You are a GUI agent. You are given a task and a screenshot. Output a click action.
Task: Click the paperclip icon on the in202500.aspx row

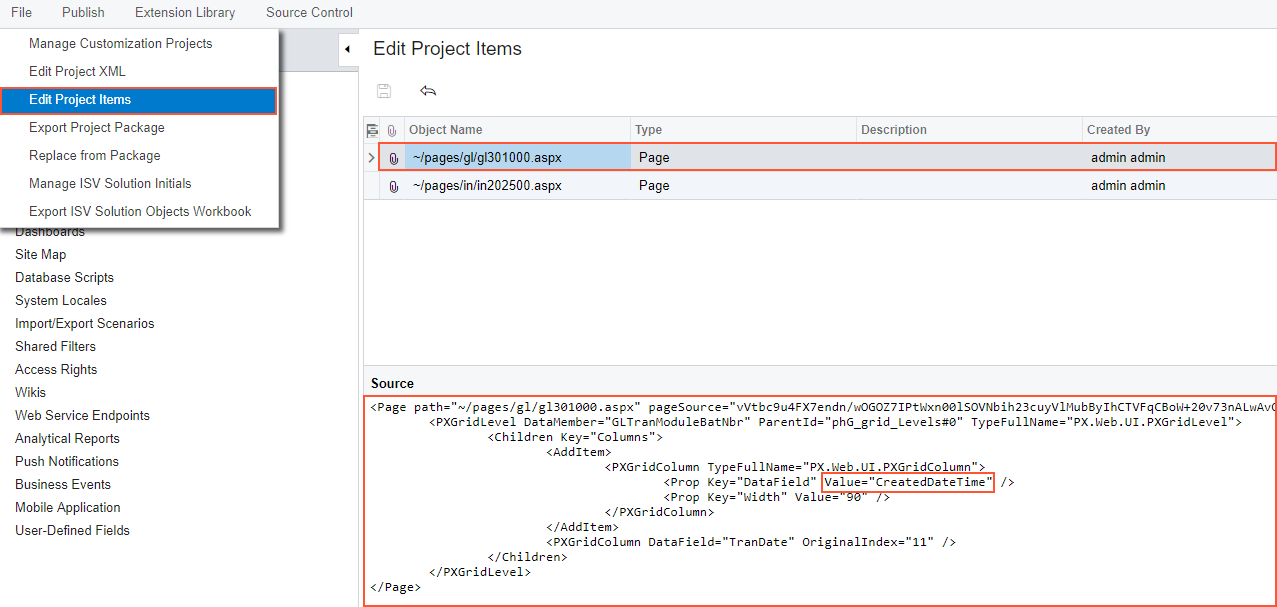(x=393, y=186)
